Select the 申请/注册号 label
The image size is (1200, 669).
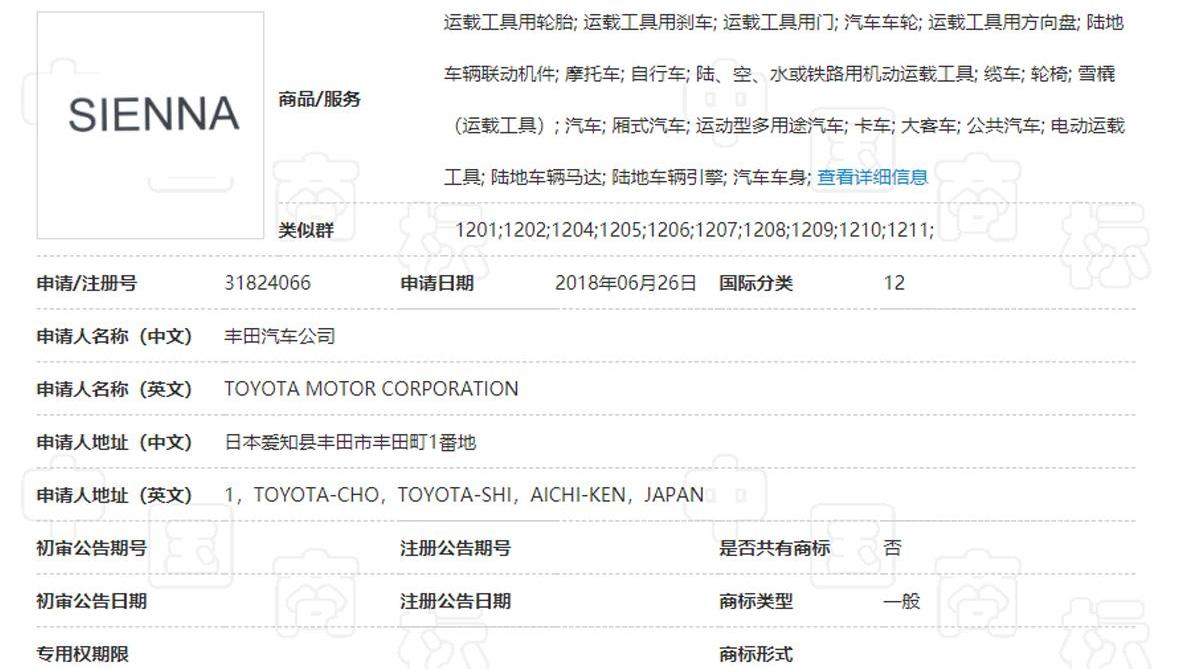87,283
